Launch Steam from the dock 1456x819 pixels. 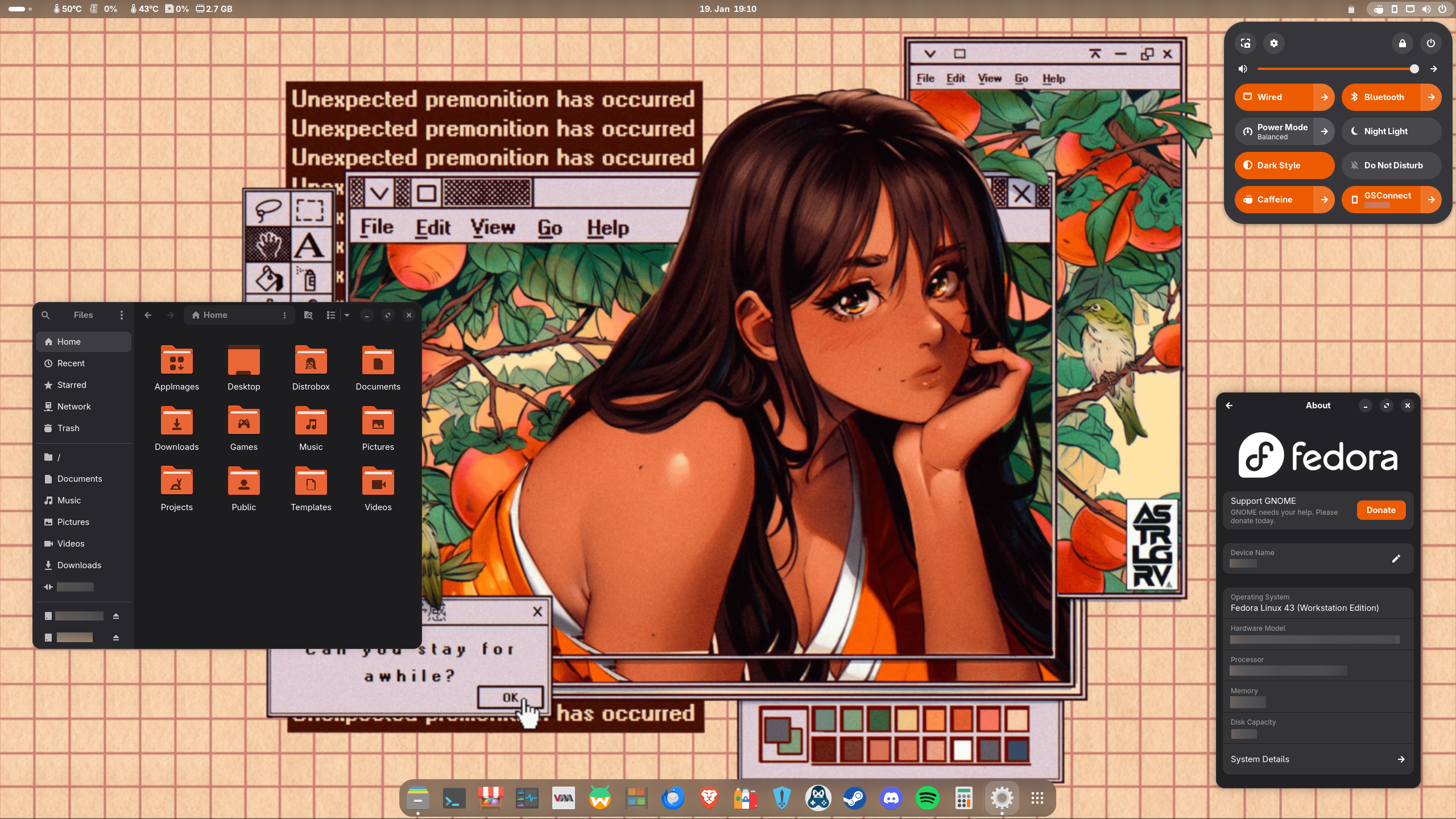[x=854, y=798]
